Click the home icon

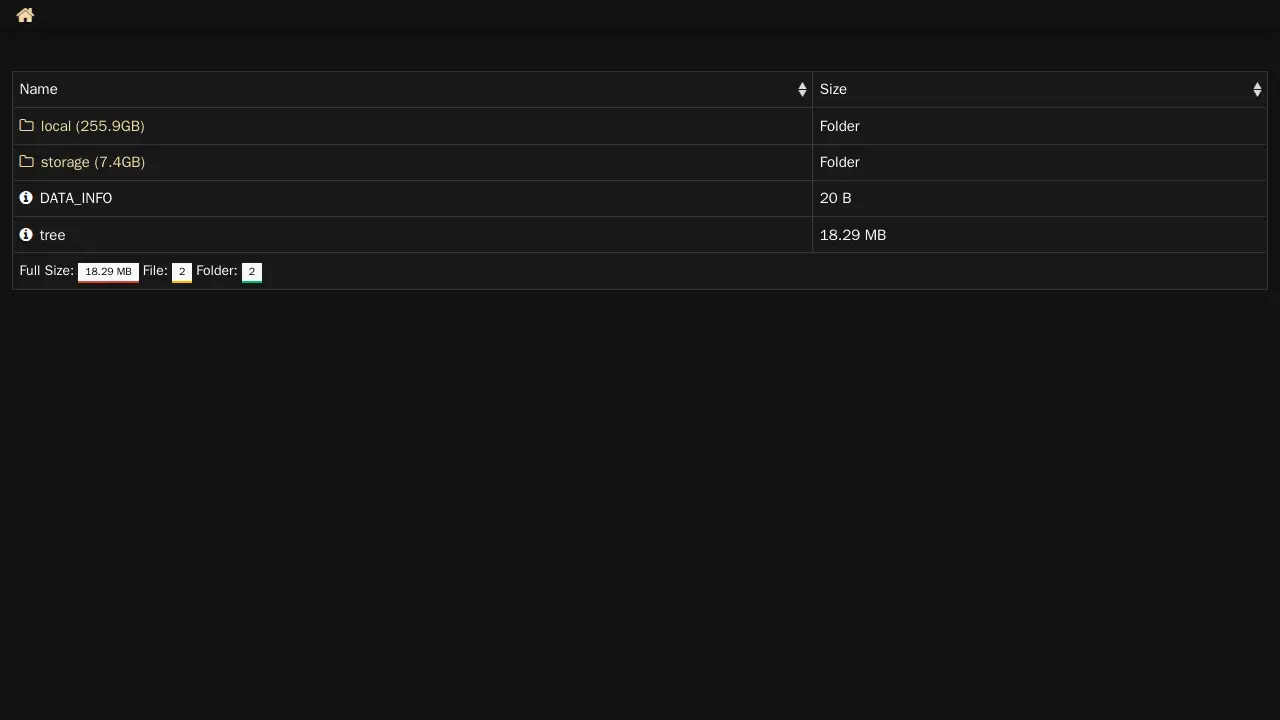click(x=25, y=15)
